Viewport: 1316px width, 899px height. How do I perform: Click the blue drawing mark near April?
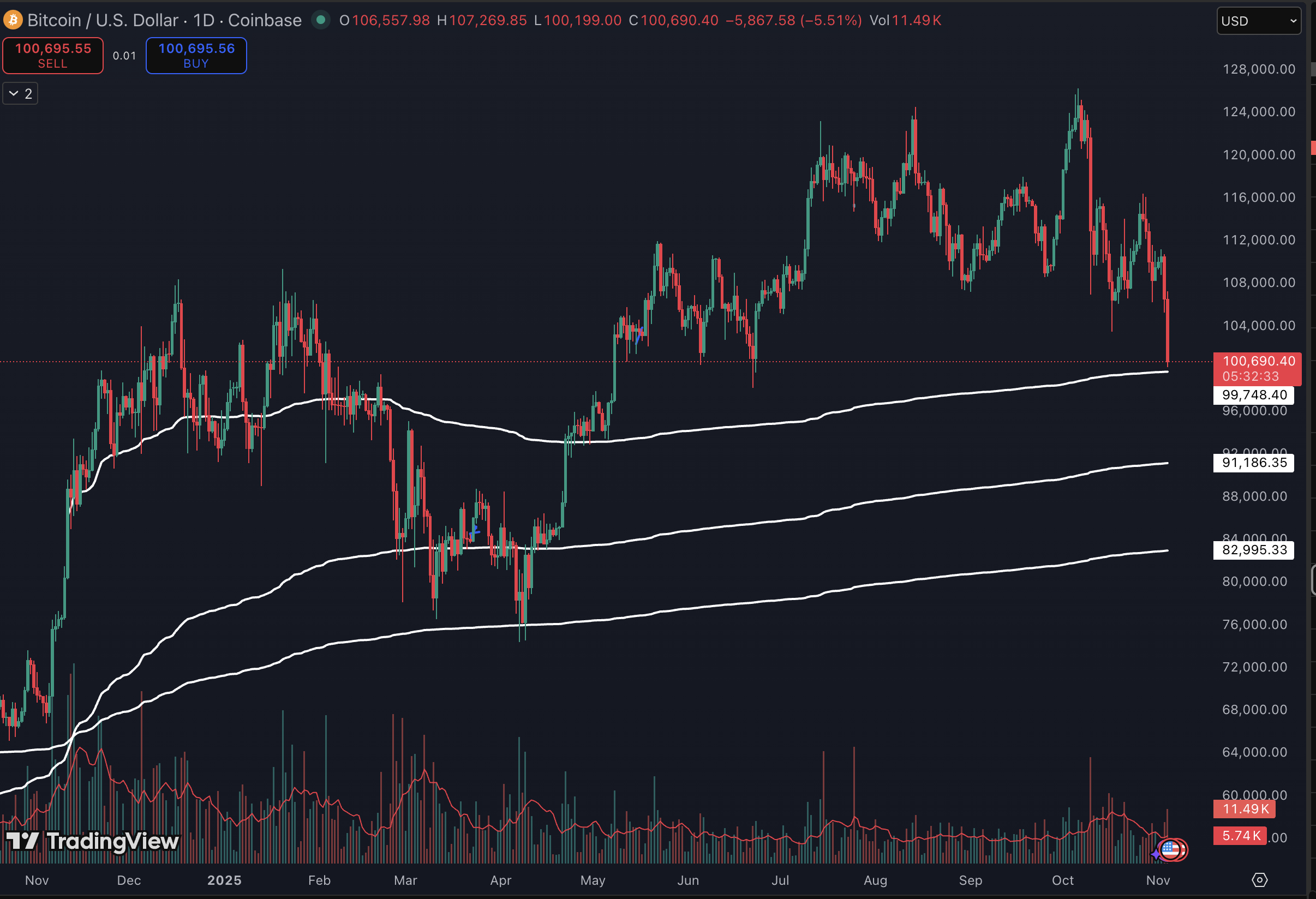[x=475, y=532]
